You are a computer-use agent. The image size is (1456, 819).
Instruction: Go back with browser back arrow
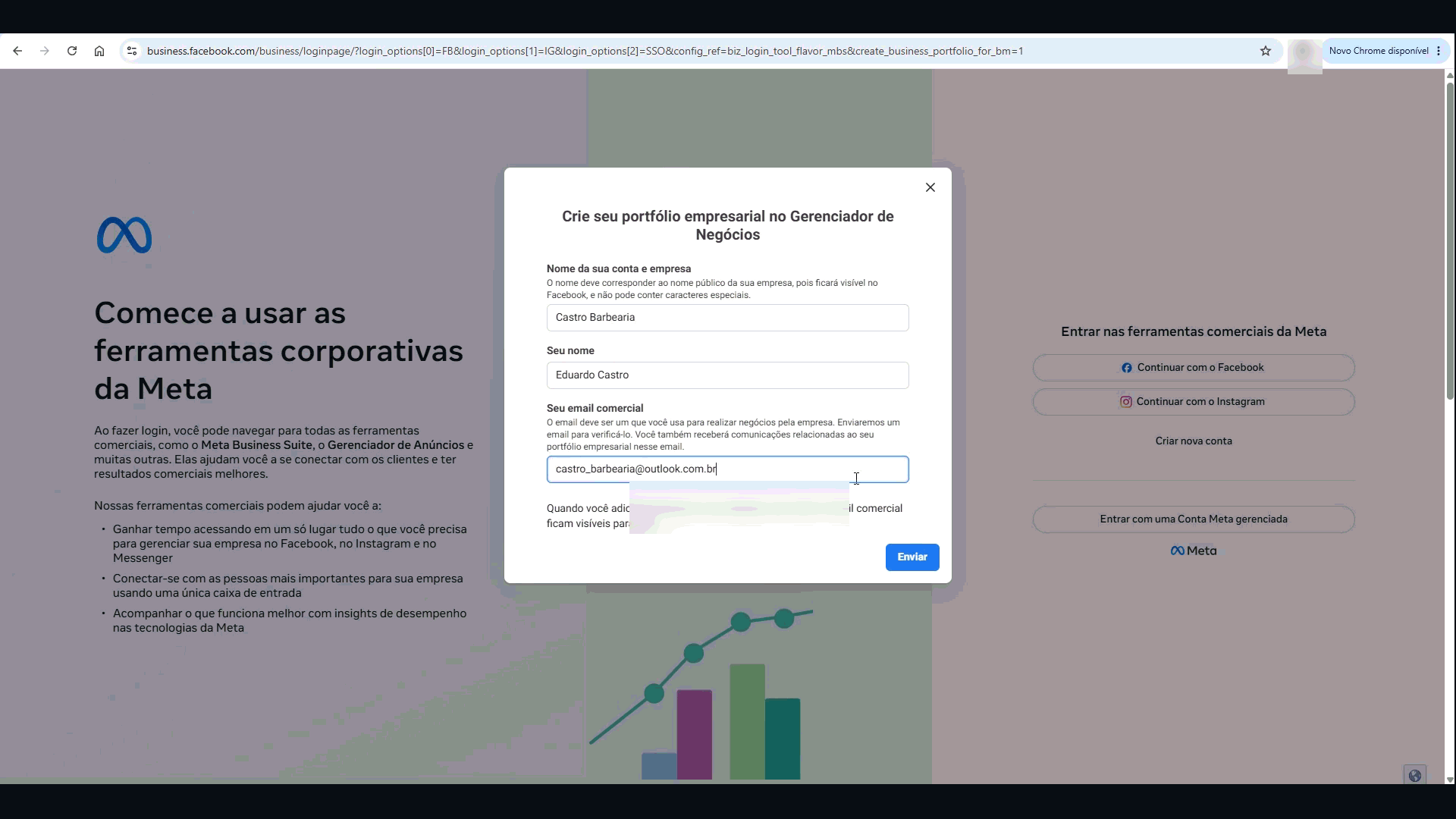(x=17, y=51)
